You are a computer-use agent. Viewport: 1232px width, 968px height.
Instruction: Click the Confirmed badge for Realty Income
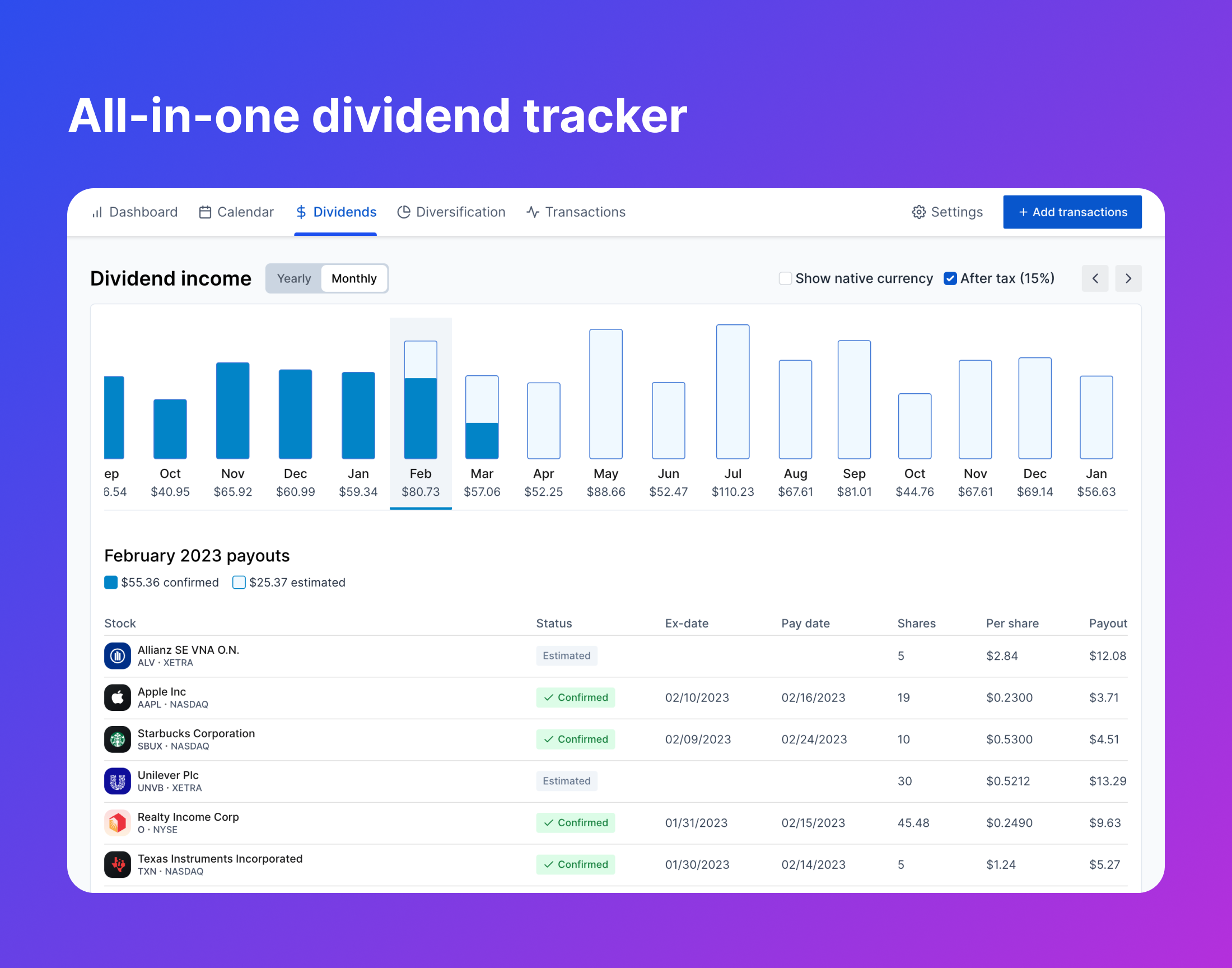[x=576, y=823]
